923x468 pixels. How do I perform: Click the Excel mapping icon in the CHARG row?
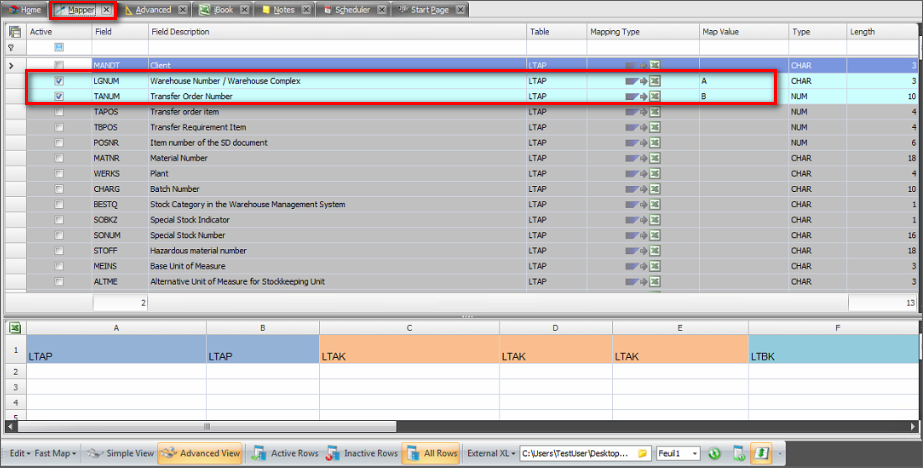[x=655, y=189]
